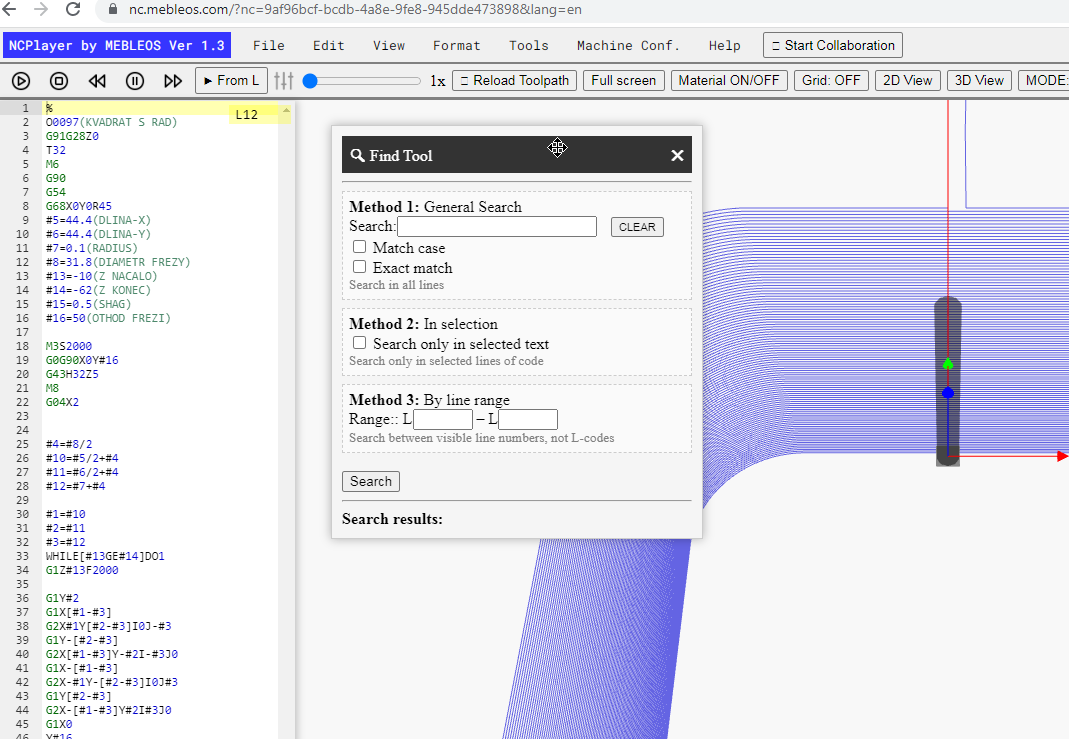Check Search only in selected text
Viewport: 1069px width, 739px height.
click(x=359, y=343)
